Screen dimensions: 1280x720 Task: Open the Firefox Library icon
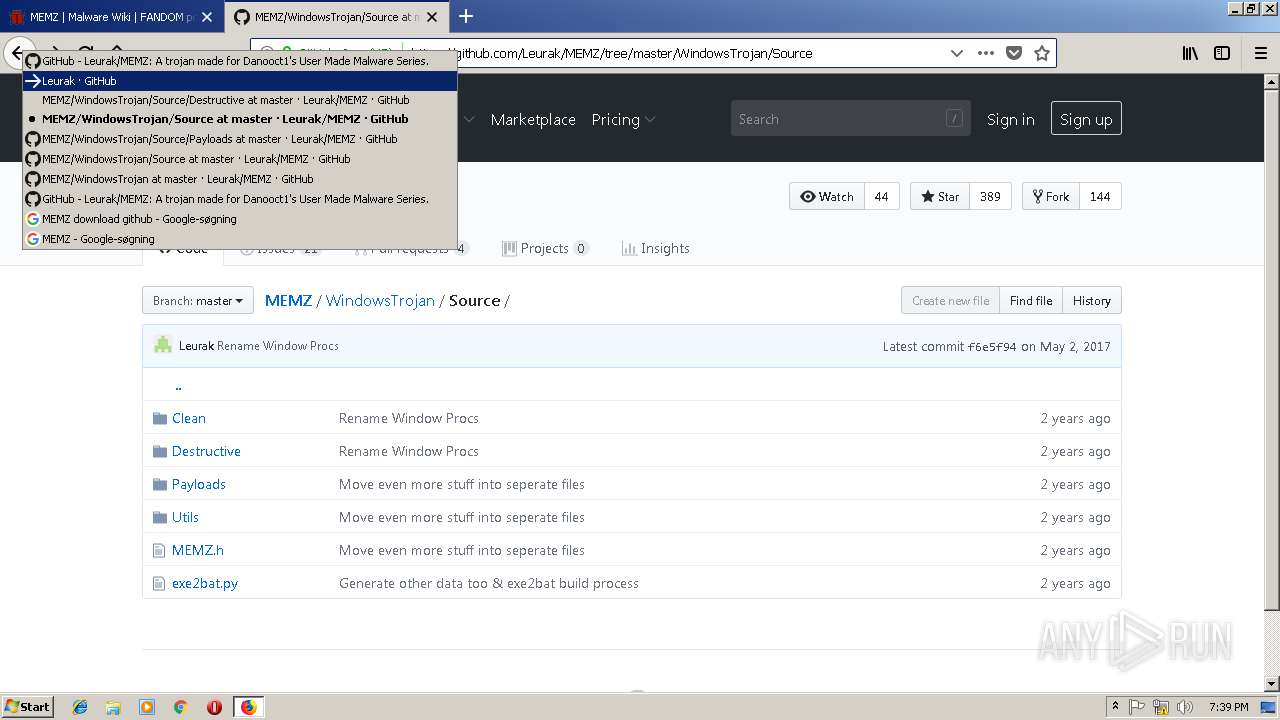[x=1190, y=53]
